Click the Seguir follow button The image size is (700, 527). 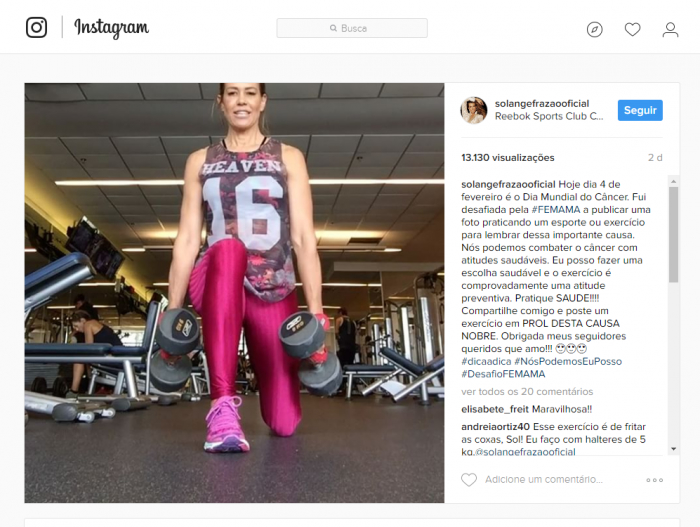(x=640, y=110)
